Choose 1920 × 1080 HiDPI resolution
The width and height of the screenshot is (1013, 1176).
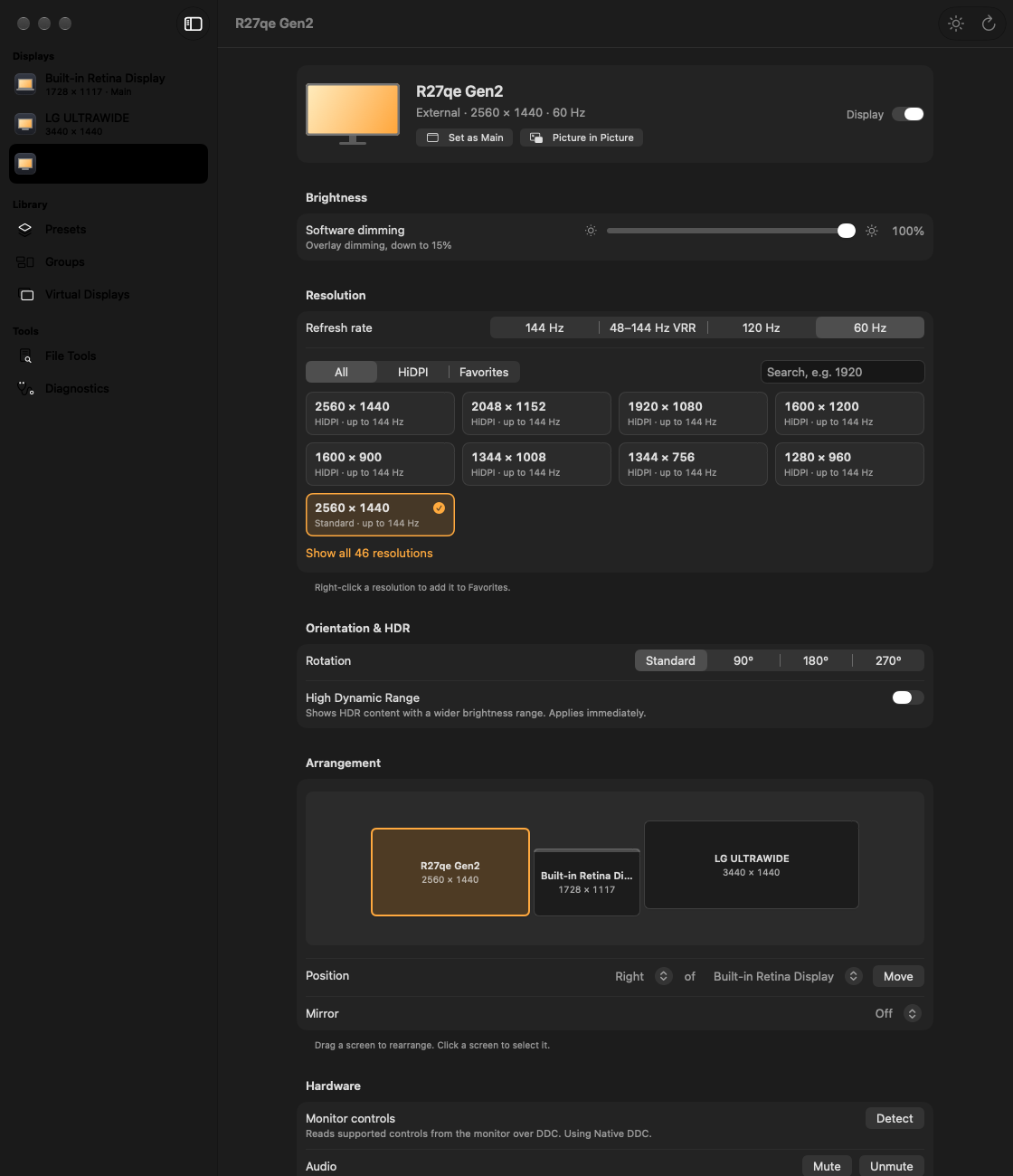coord(693,413)
